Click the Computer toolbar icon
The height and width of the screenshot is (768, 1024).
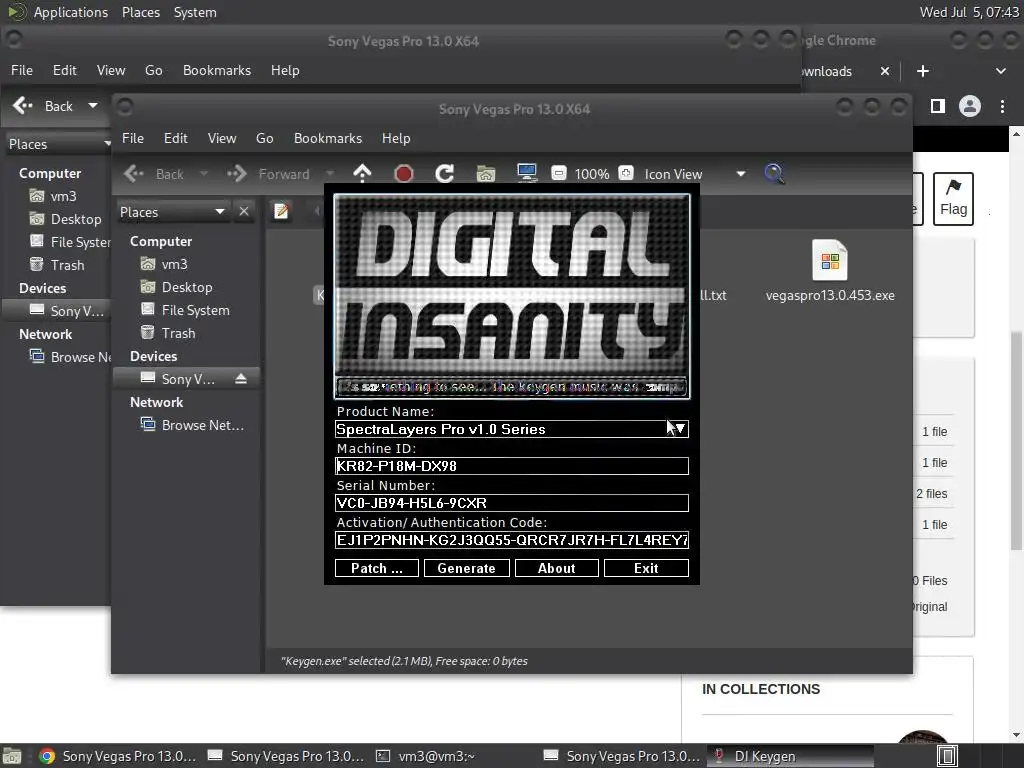tap(526, 173)
